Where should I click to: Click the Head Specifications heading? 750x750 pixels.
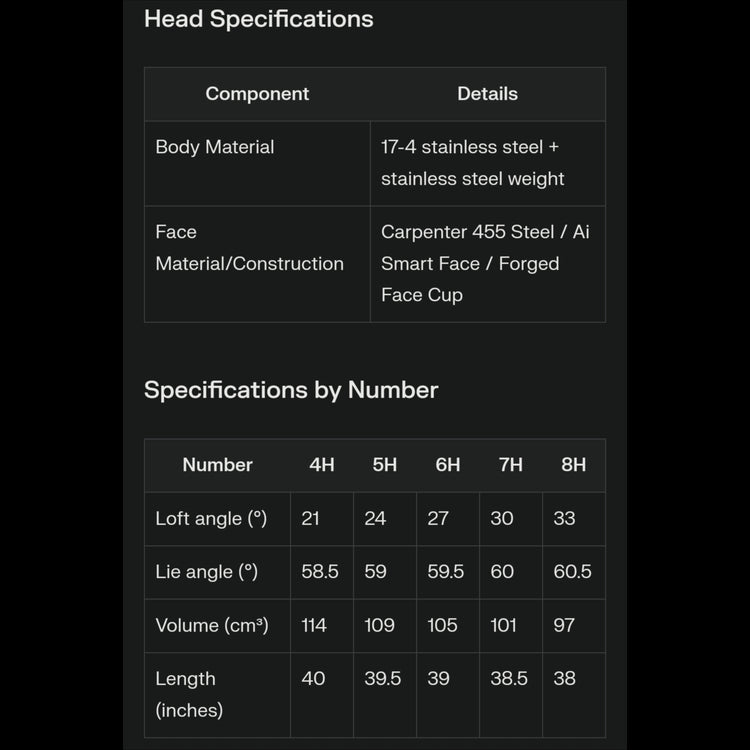[258, 19]
